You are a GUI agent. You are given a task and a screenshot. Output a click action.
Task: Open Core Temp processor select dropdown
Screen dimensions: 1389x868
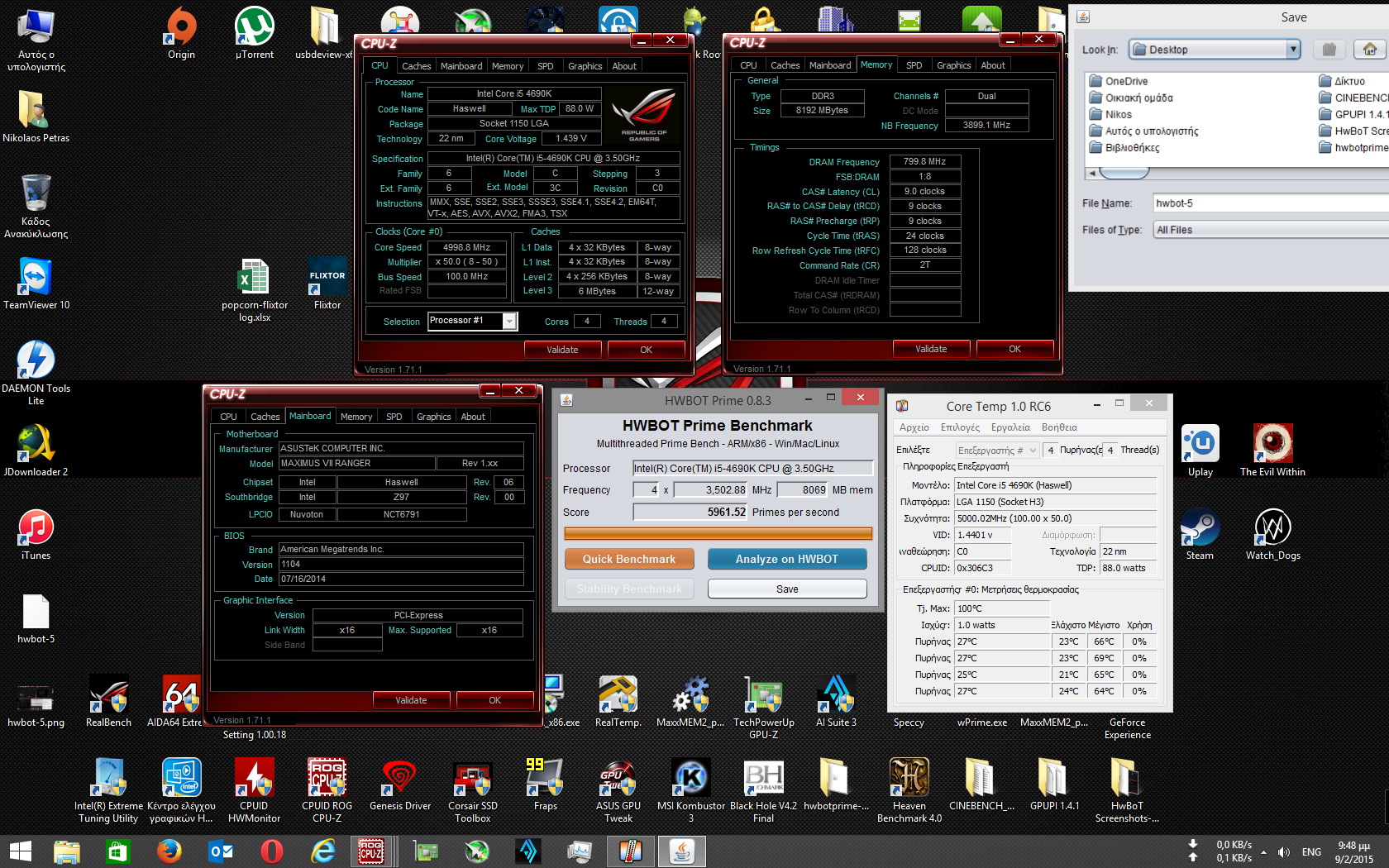(996, 450)
